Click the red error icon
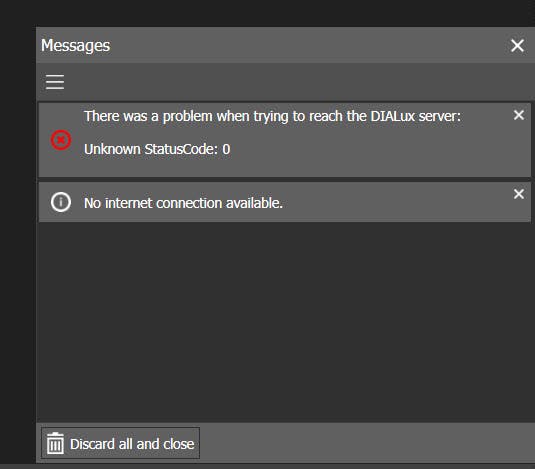 (x=61, y=140)
